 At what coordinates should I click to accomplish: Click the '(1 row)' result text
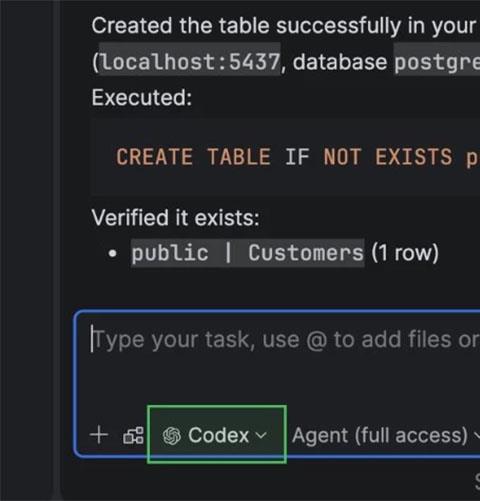[405, 253]
